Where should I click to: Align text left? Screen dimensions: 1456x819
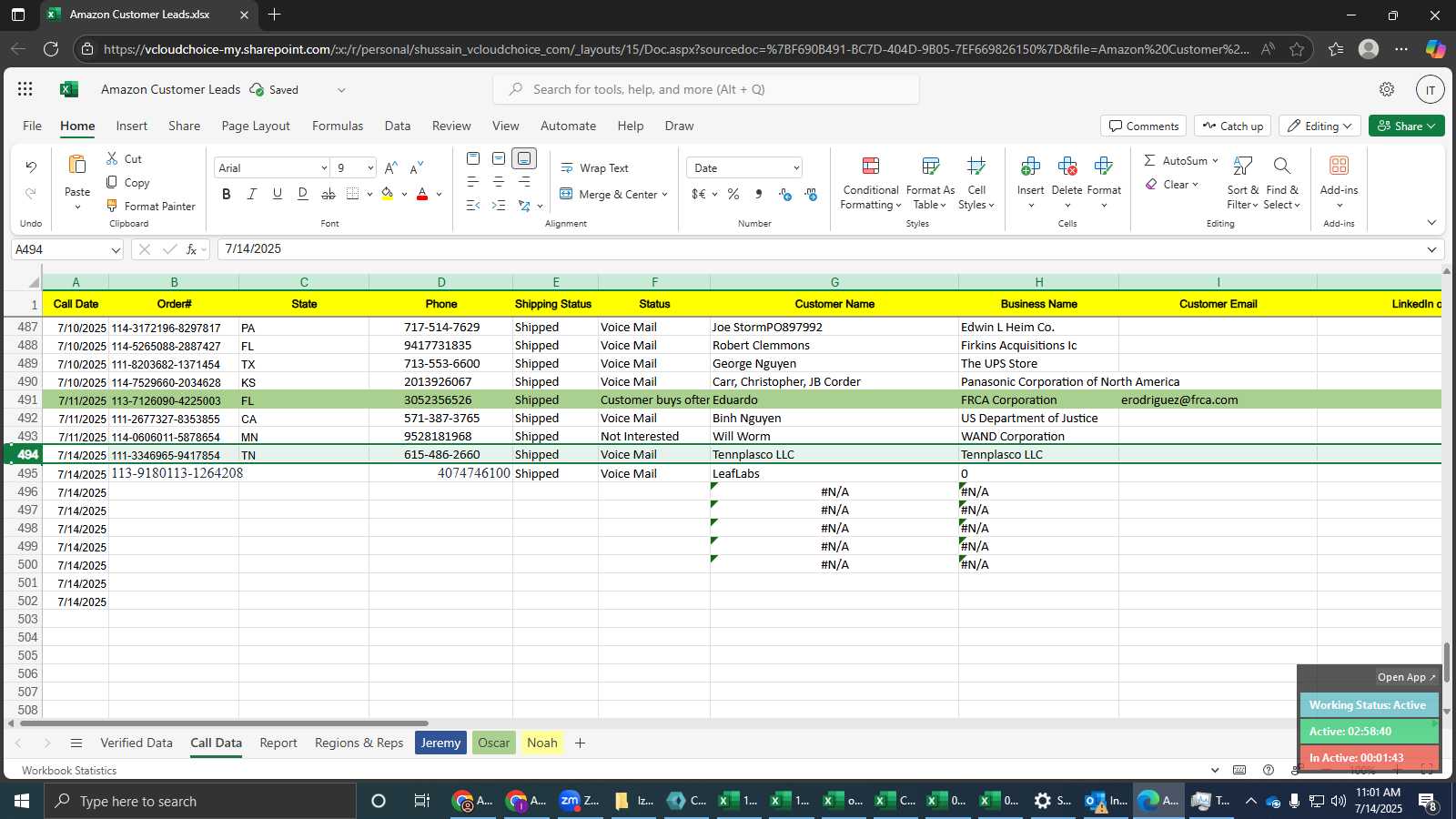click(473, 182)
